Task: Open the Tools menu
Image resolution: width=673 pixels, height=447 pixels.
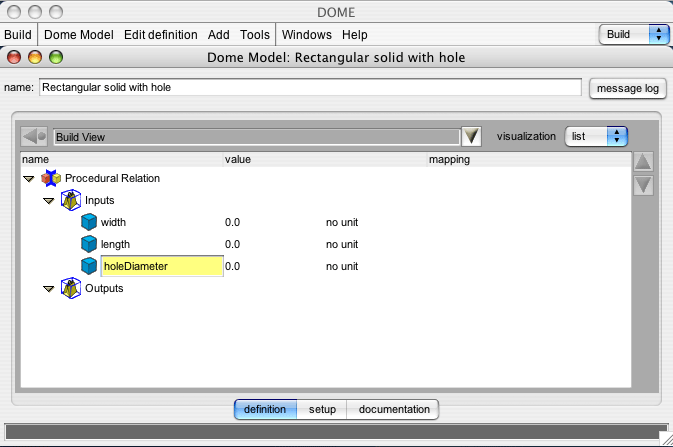Action: (255, 35)
